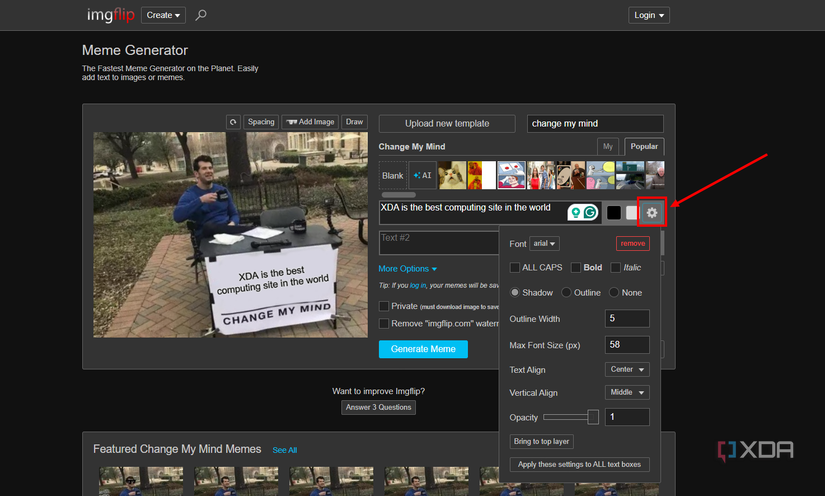Click the template list horizontal scrollbar
This screenshot has height=496, width=825.
pos(399,195)
